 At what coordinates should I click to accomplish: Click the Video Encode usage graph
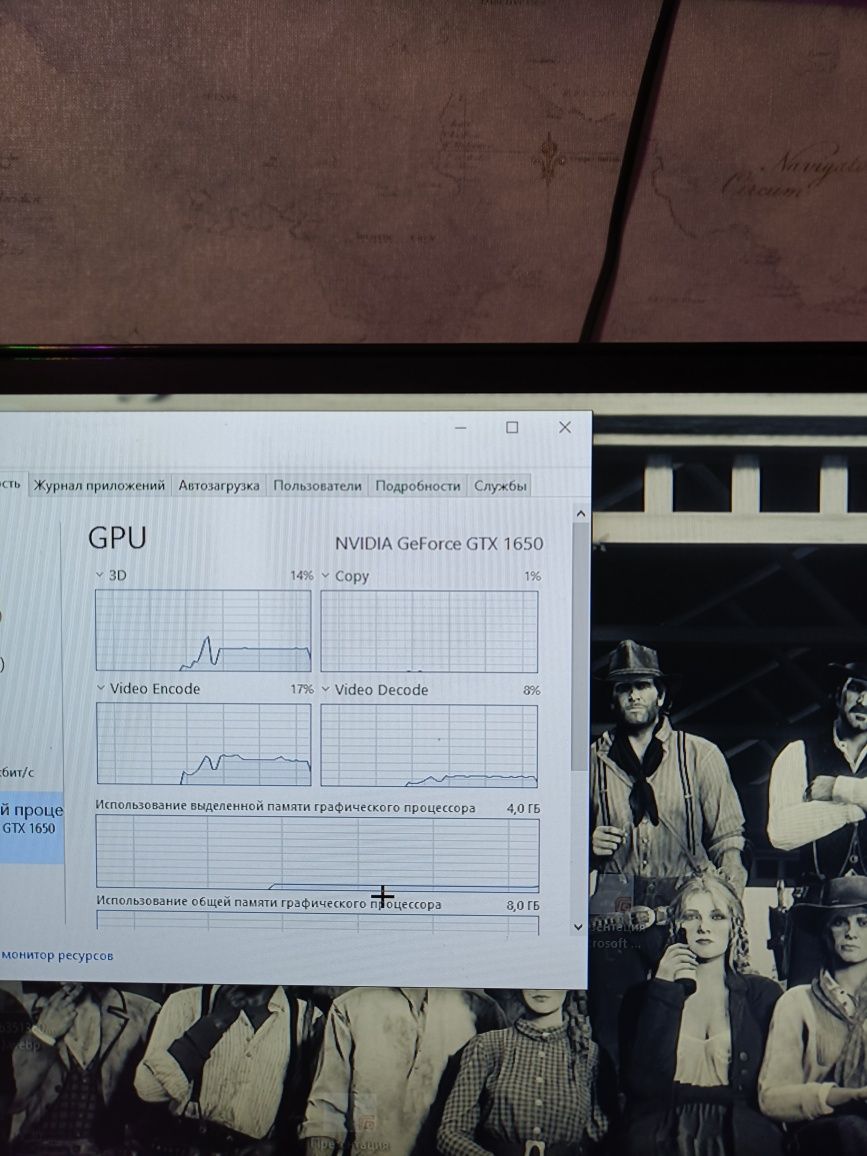(203, 744)
